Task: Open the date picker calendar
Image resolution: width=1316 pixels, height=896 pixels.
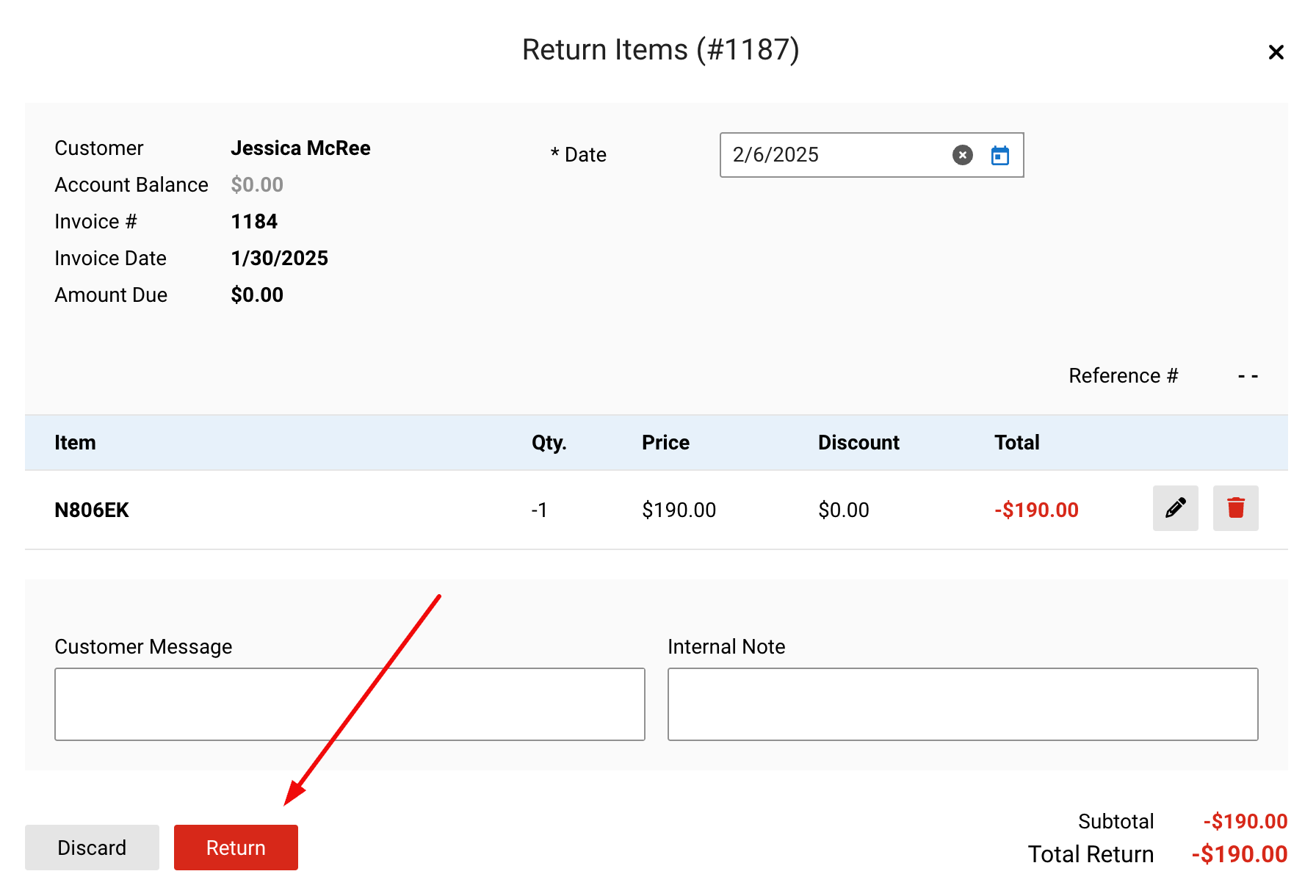Action: click(1000, 155)
